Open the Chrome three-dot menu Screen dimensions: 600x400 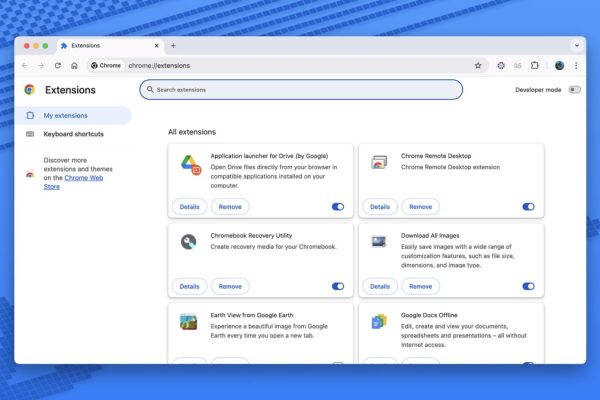click(576, 65)
